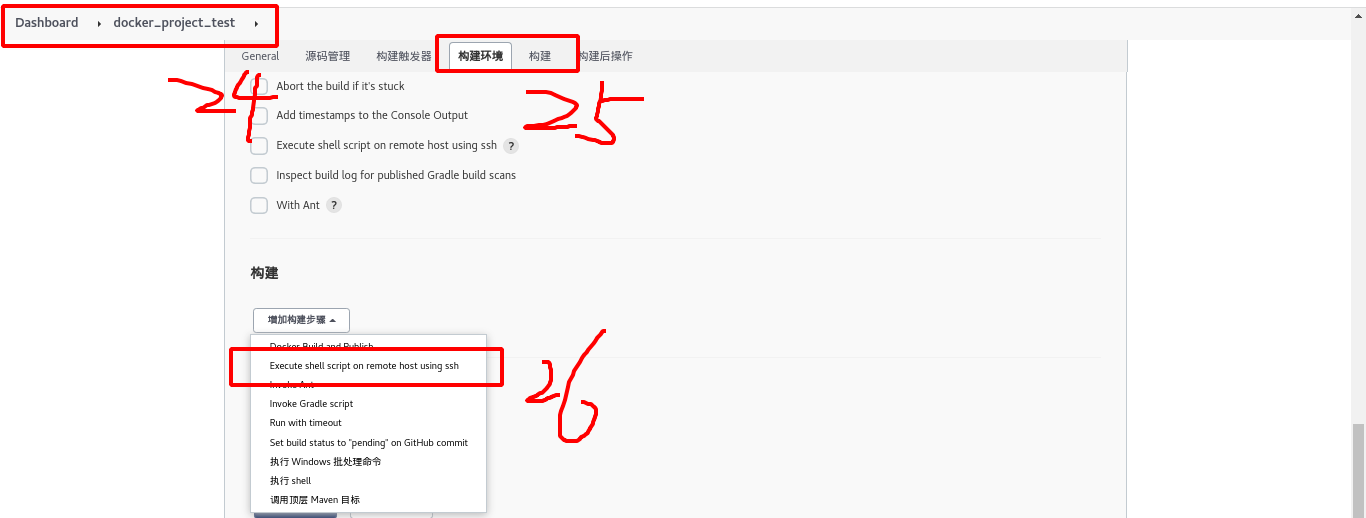Pick Run with timeout build step

pos(368,423)
